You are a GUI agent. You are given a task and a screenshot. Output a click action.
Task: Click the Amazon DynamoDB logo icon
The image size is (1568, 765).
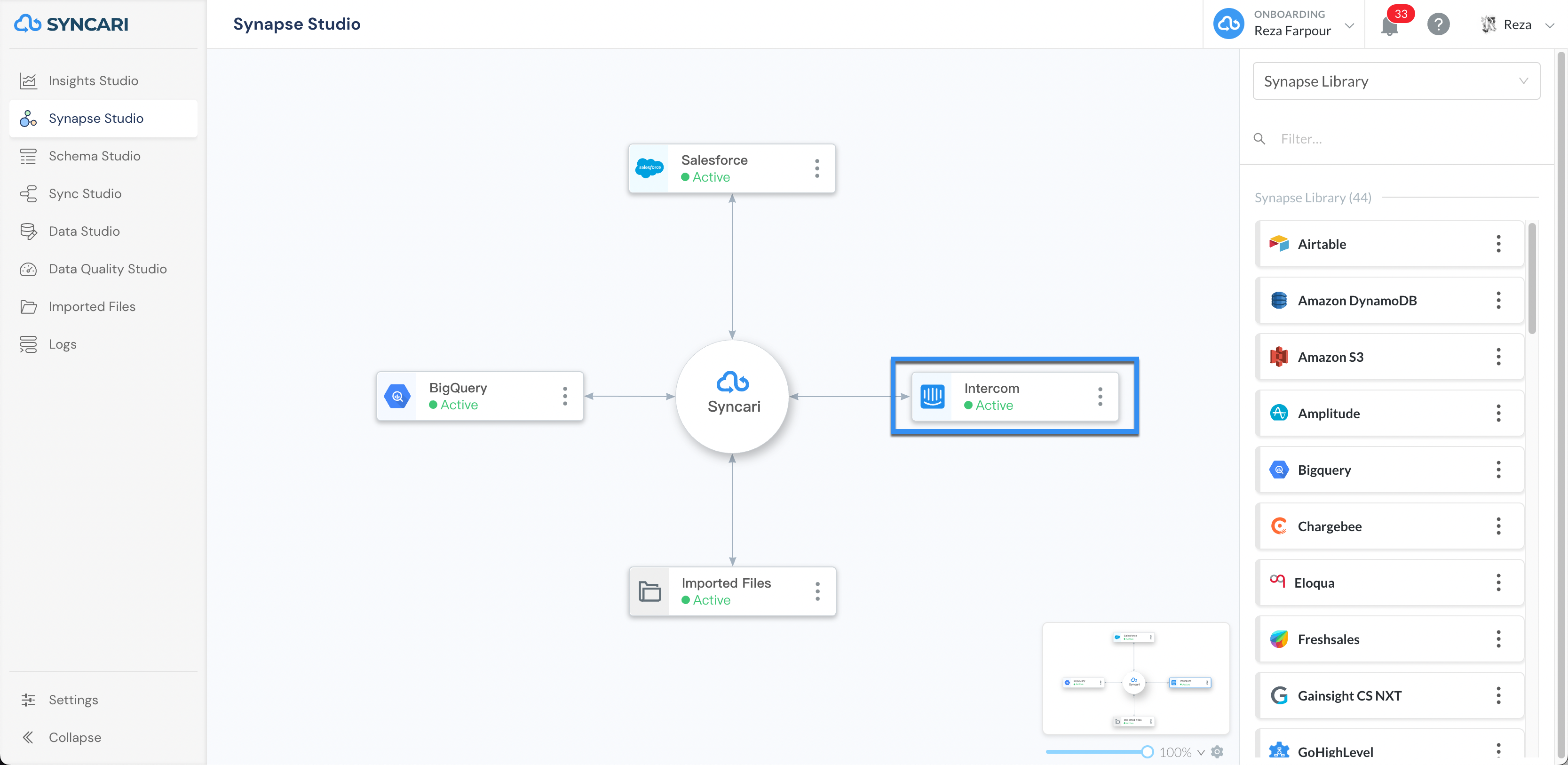coord(1279,300)
